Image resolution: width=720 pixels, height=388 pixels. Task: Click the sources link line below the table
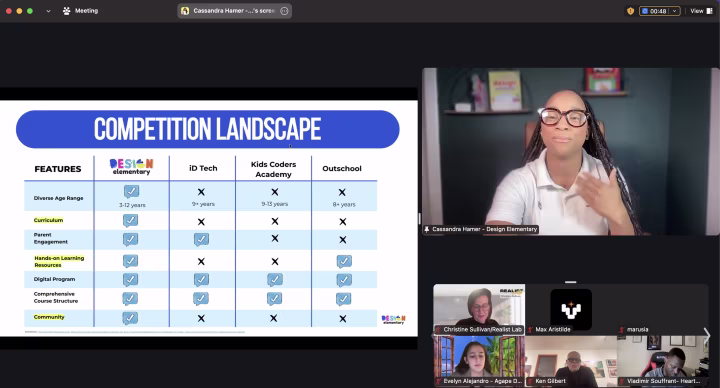(x=135, y=332)
